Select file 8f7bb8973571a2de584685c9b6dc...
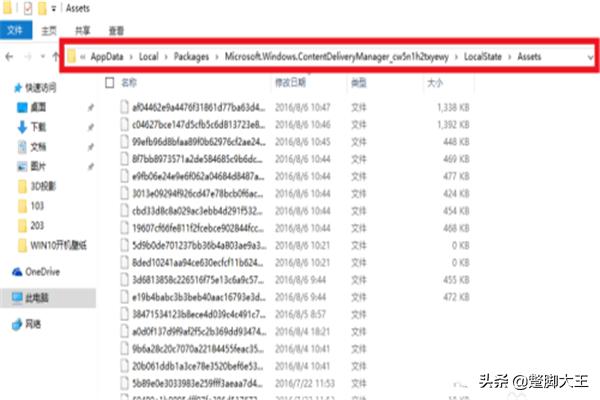Viewport: 600px width, 400px height. [x=197, y=159]
